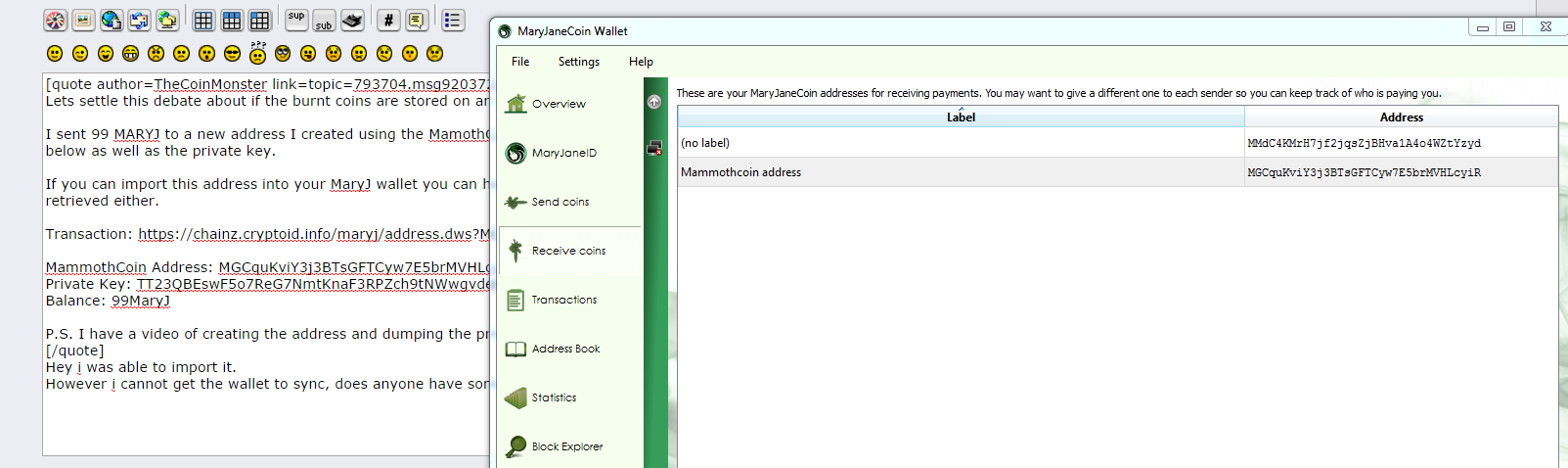Insert an email link with the envelope icon
The image size is (1568, 468).
click(x=139, y=20)
